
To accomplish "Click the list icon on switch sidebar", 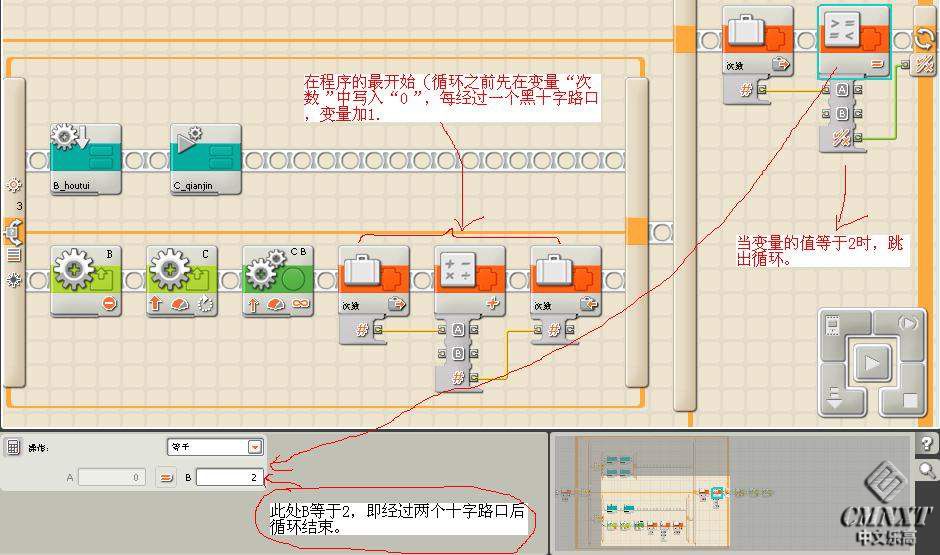I will point(13,255).
